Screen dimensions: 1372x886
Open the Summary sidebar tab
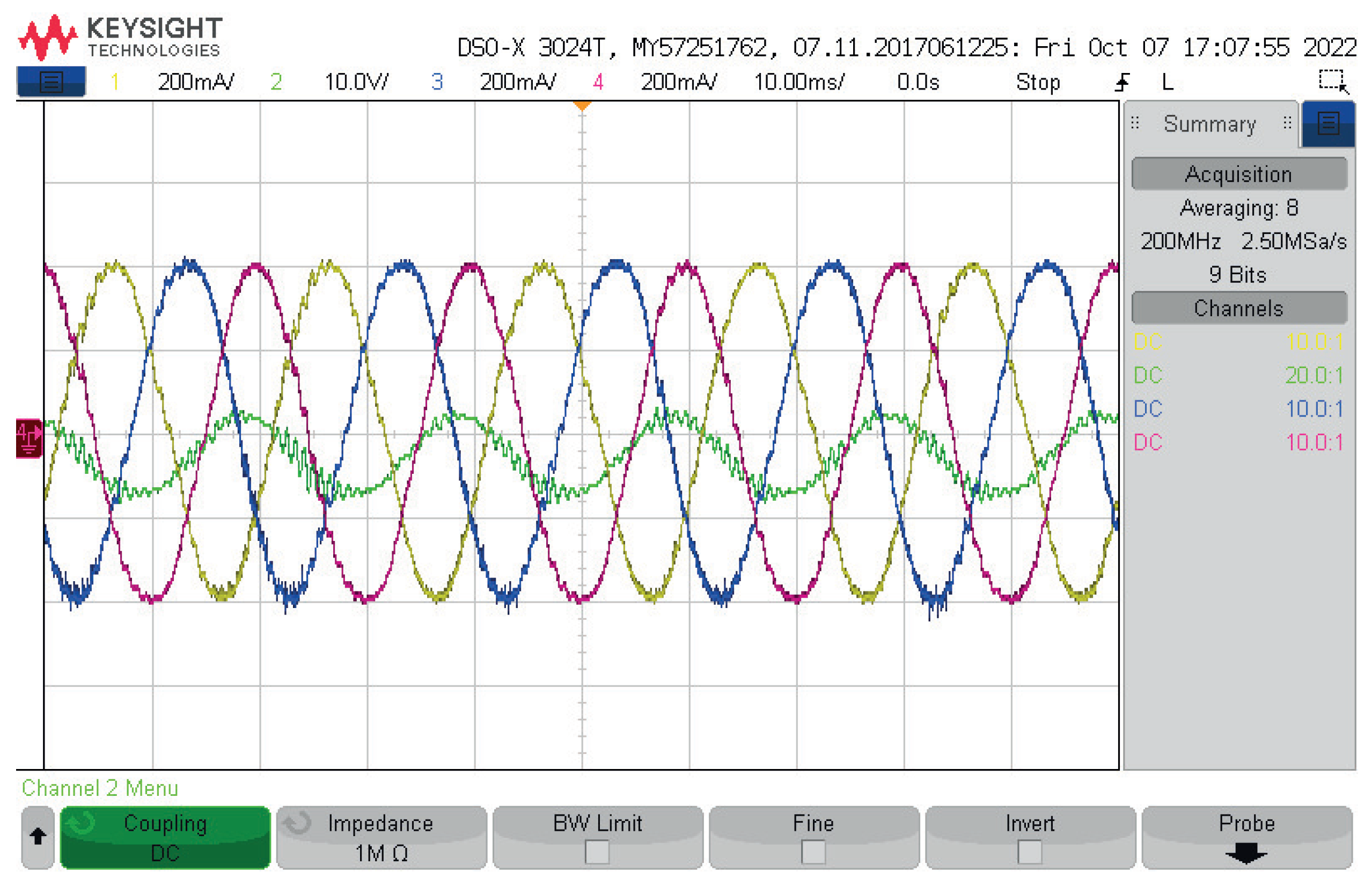click(1209, 125)
